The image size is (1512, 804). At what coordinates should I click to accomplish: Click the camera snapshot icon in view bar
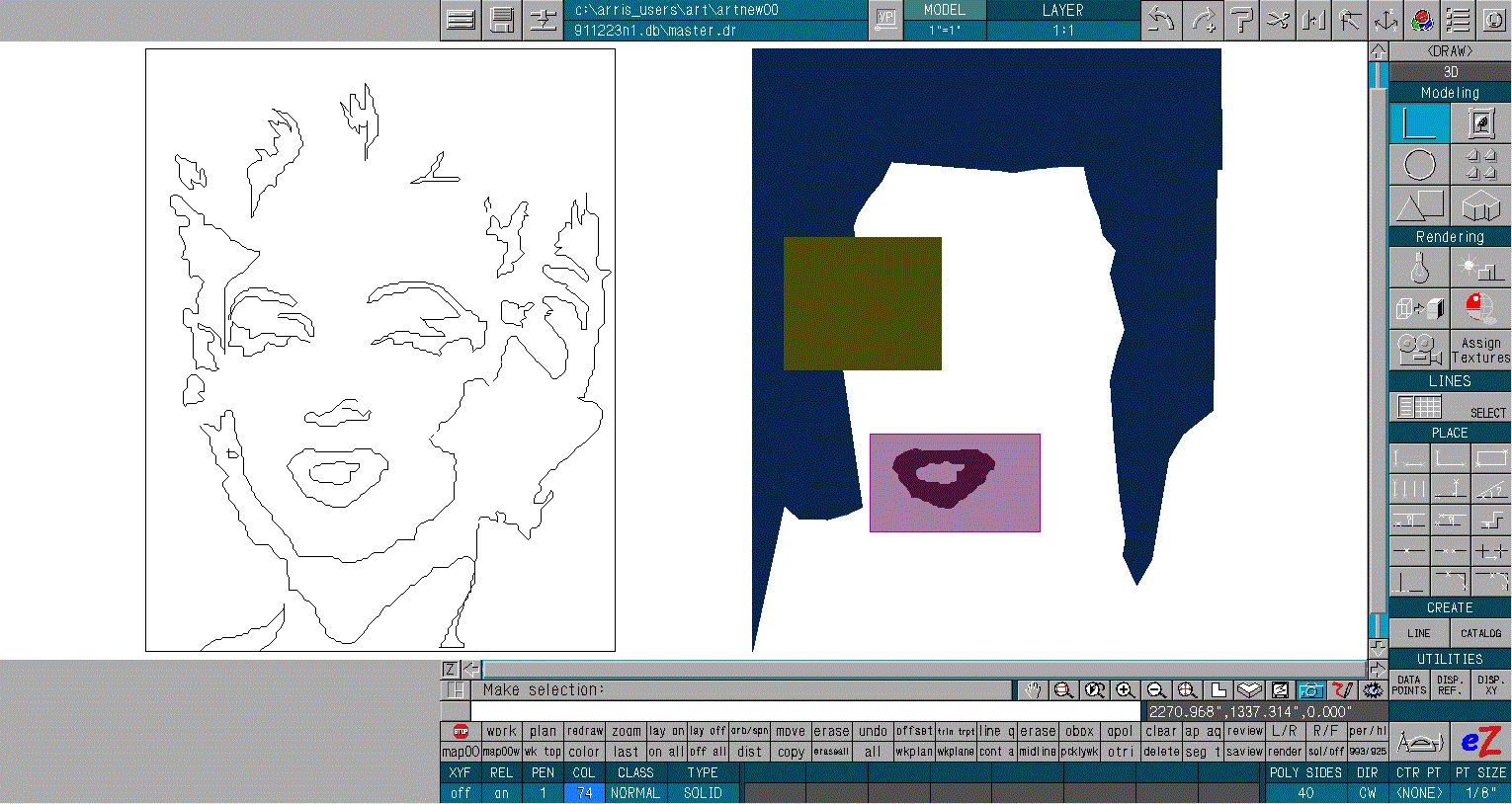click(1310, 690)
